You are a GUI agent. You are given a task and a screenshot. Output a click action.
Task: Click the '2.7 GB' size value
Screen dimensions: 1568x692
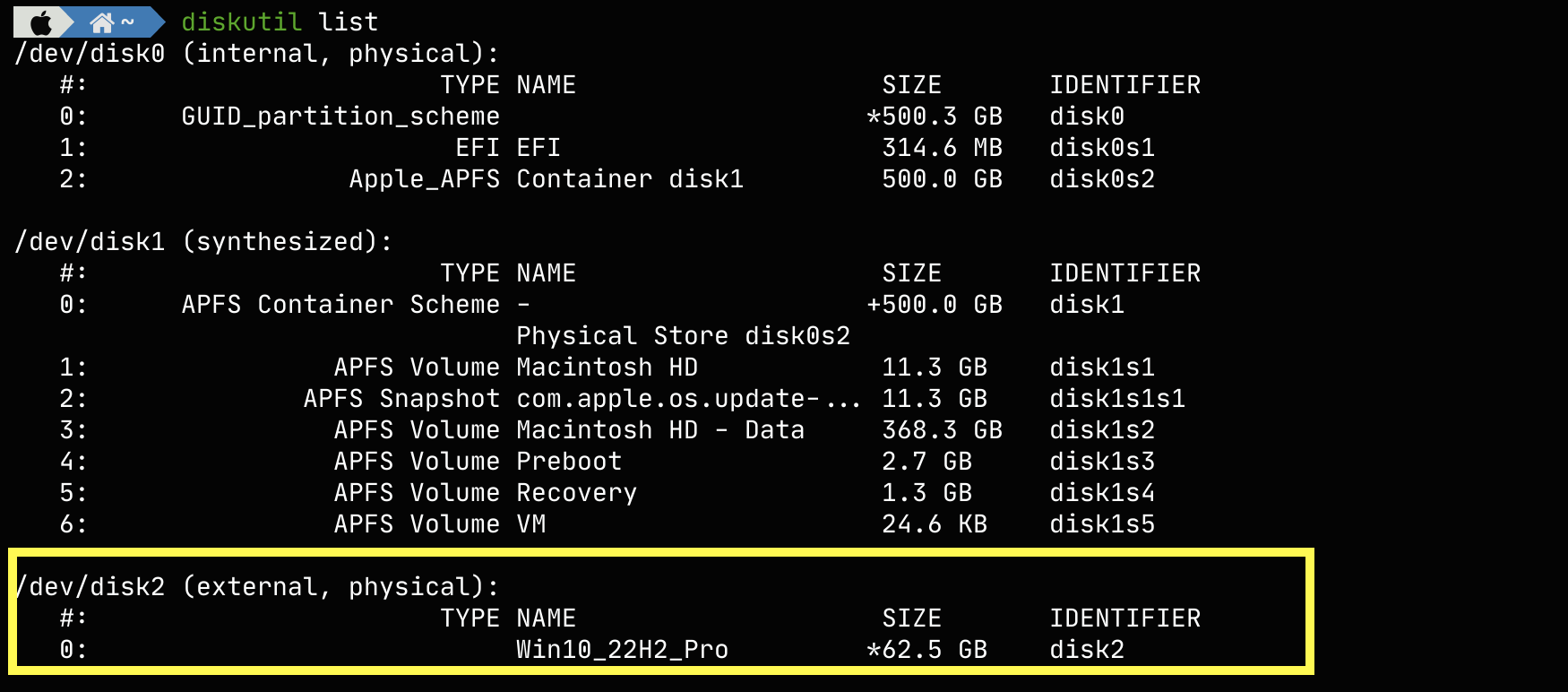(927, 462)
